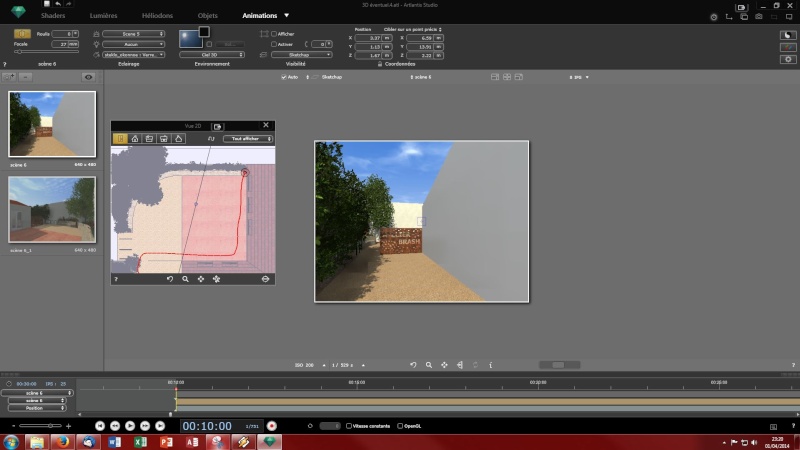
Task: Select the Animations tab
Action: tap(260, 16)
